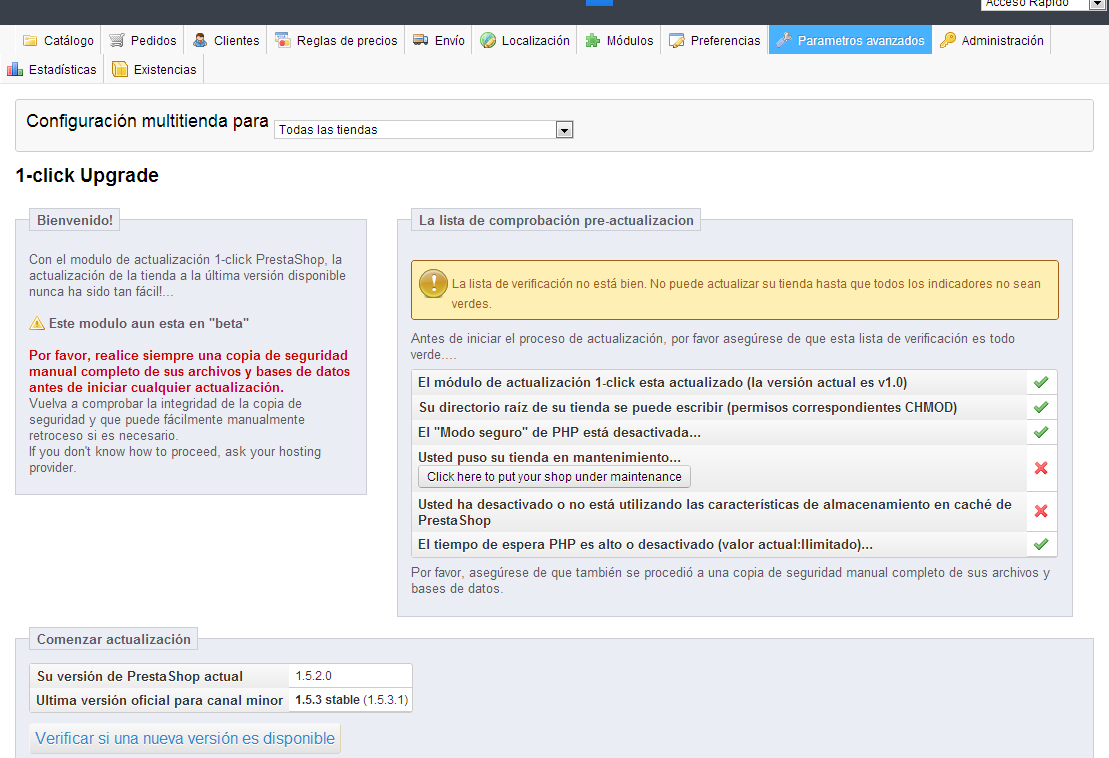This screenshot has height=758, width=1109.
Task: Click 'Ultima versión oficial para canal minor' label
Action: point(159,700)
